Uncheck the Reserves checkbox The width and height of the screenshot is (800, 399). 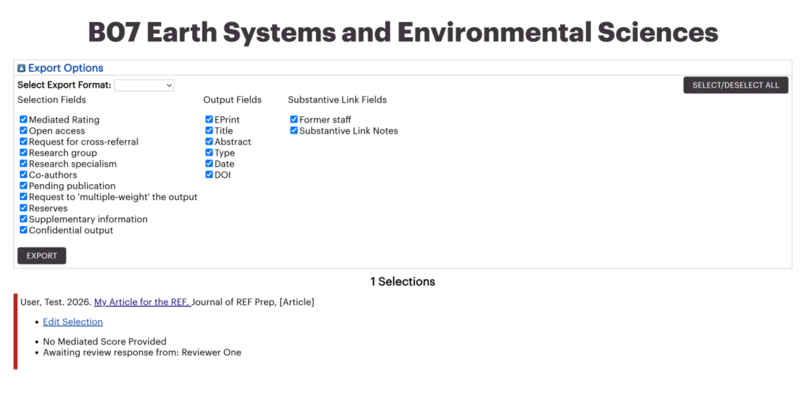(x=23, y=208)
